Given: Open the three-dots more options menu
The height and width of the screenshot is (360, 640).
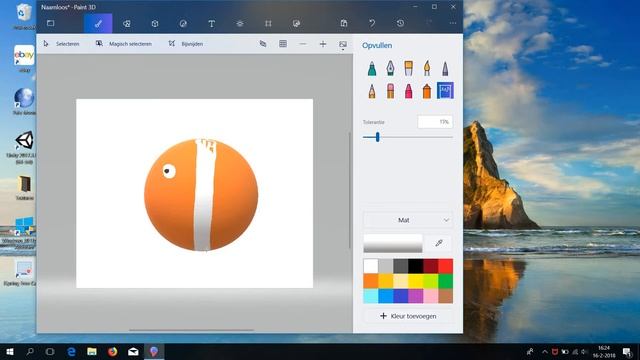Looking at the screenshot, I should (453, 23).
